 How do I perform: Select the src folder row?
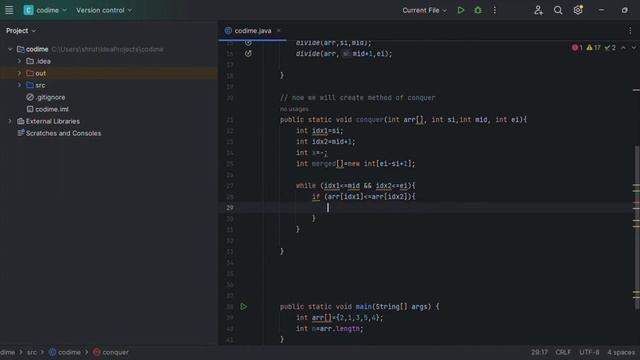click(109, 85)
